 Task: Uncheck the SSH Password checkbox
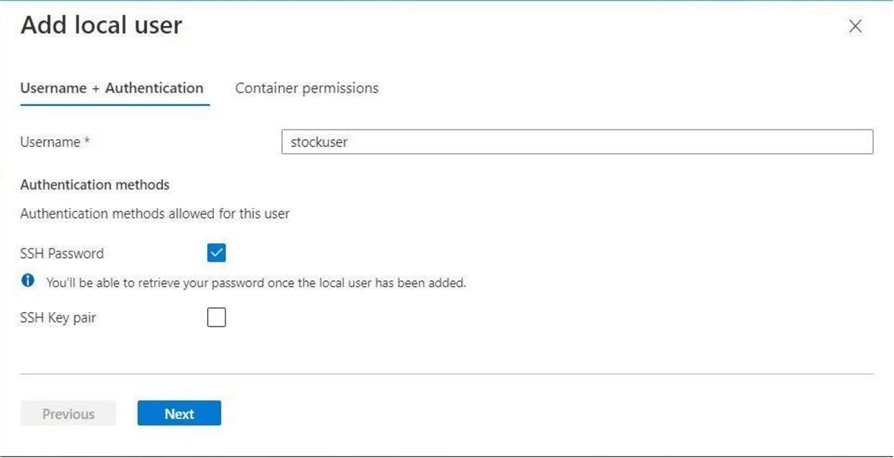(x=216, y=253)
